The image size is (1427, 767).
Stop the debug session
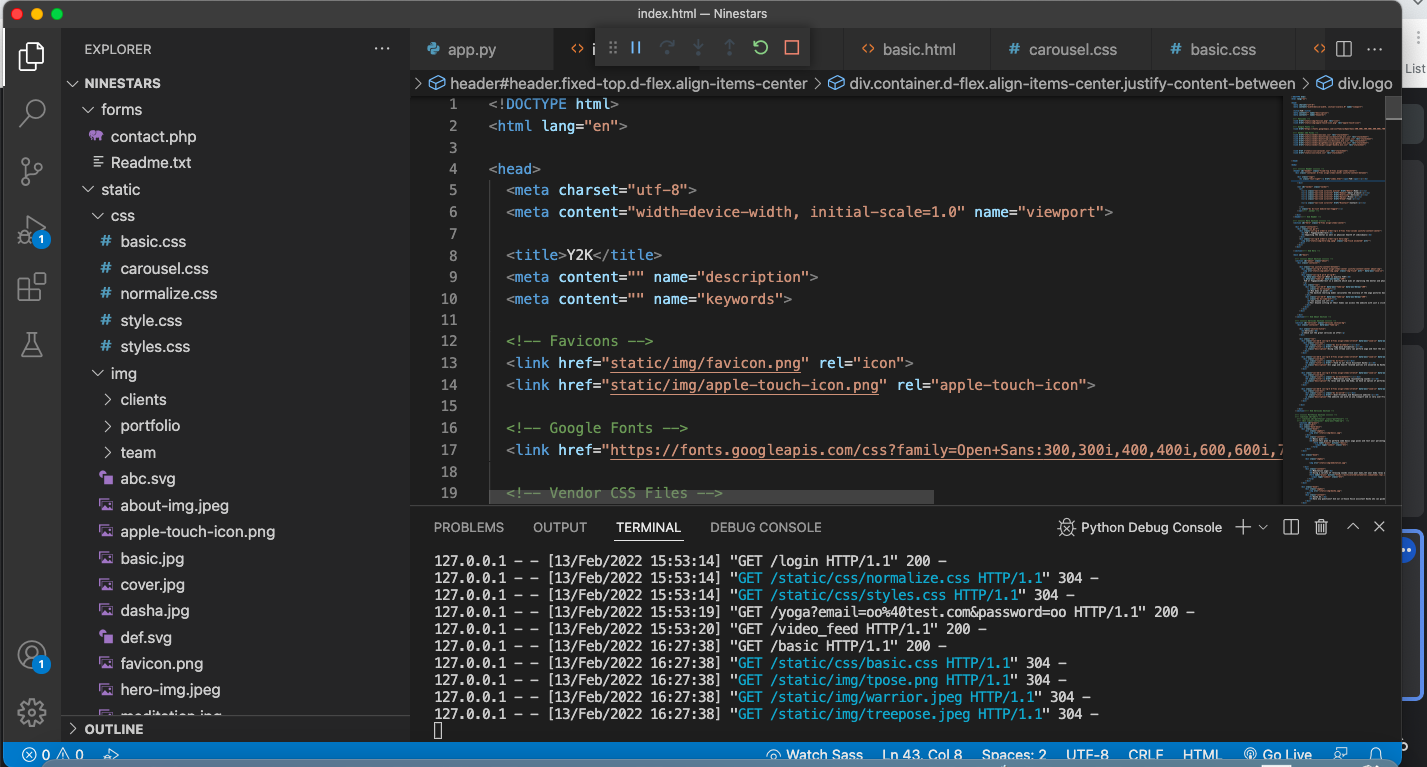791,48
